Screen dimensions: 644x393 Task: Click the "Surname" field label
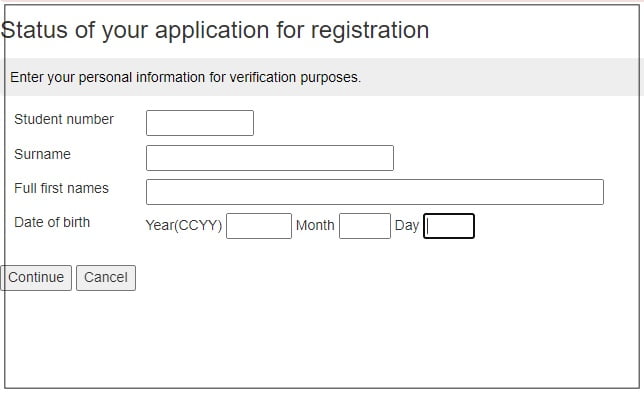42,154
